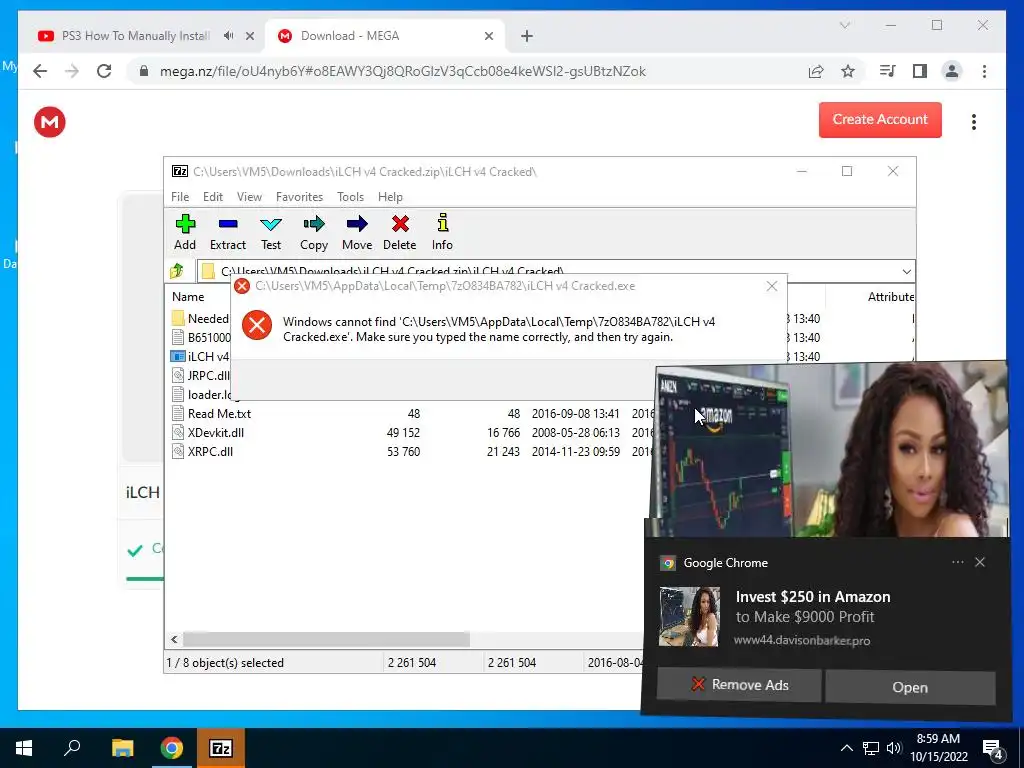Click the 7-Zip horizontal scrollbar

click(x=326, y=639)
